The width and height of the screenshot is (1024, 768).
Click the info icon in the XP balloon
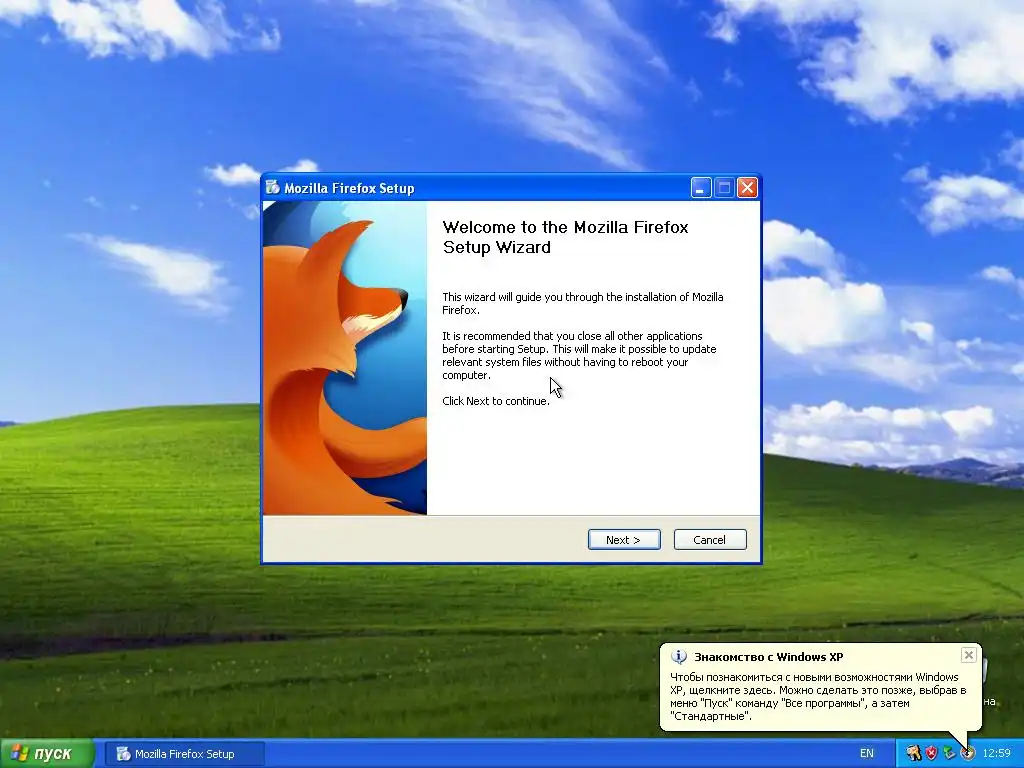click(679, 657)
